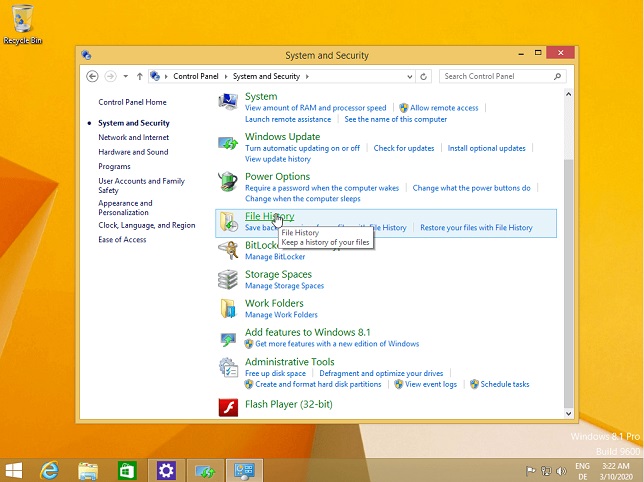This screenshot has height=482, width=644.
Task: Click the File History folder icon
Action: (x=228, y=222)
